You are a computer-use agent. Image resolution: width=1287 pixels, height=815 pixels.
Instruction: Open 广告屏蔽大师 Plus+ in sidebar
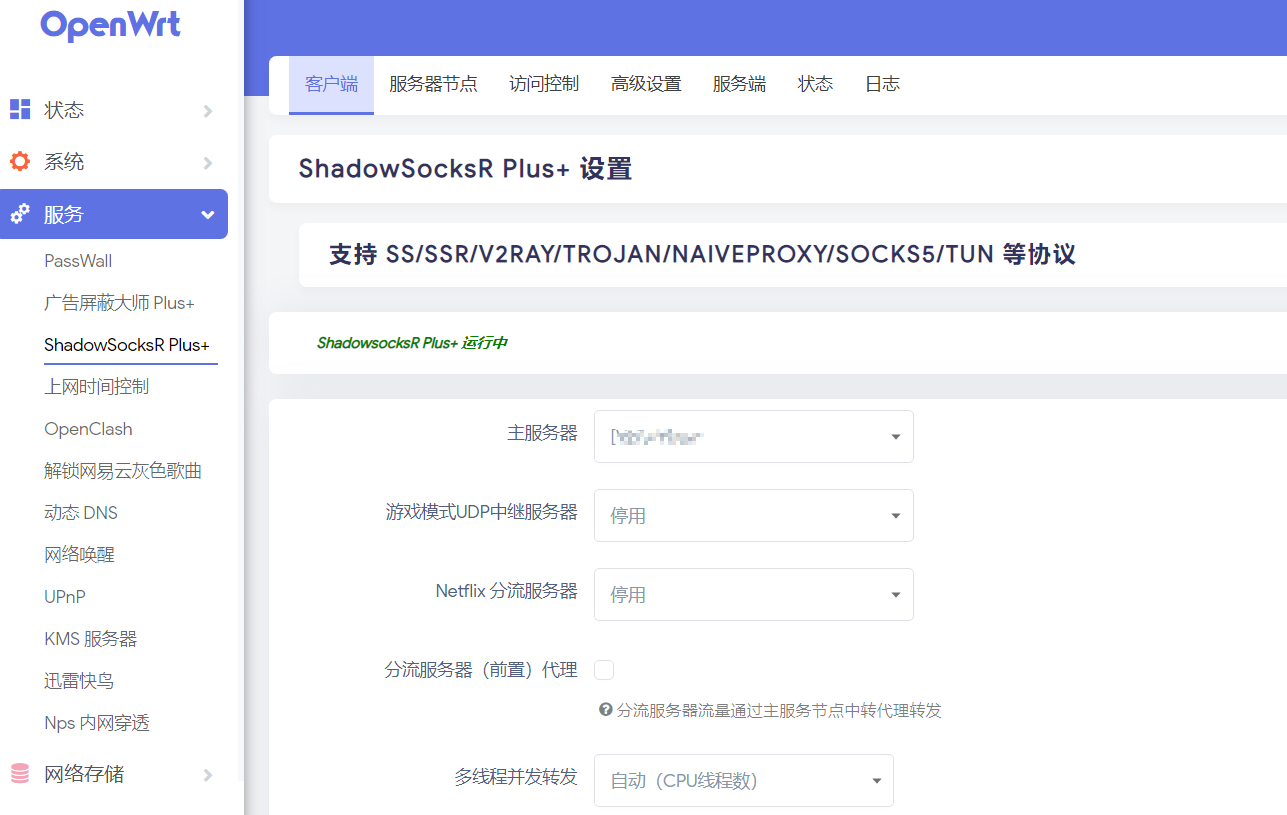[x=119, y=303]
